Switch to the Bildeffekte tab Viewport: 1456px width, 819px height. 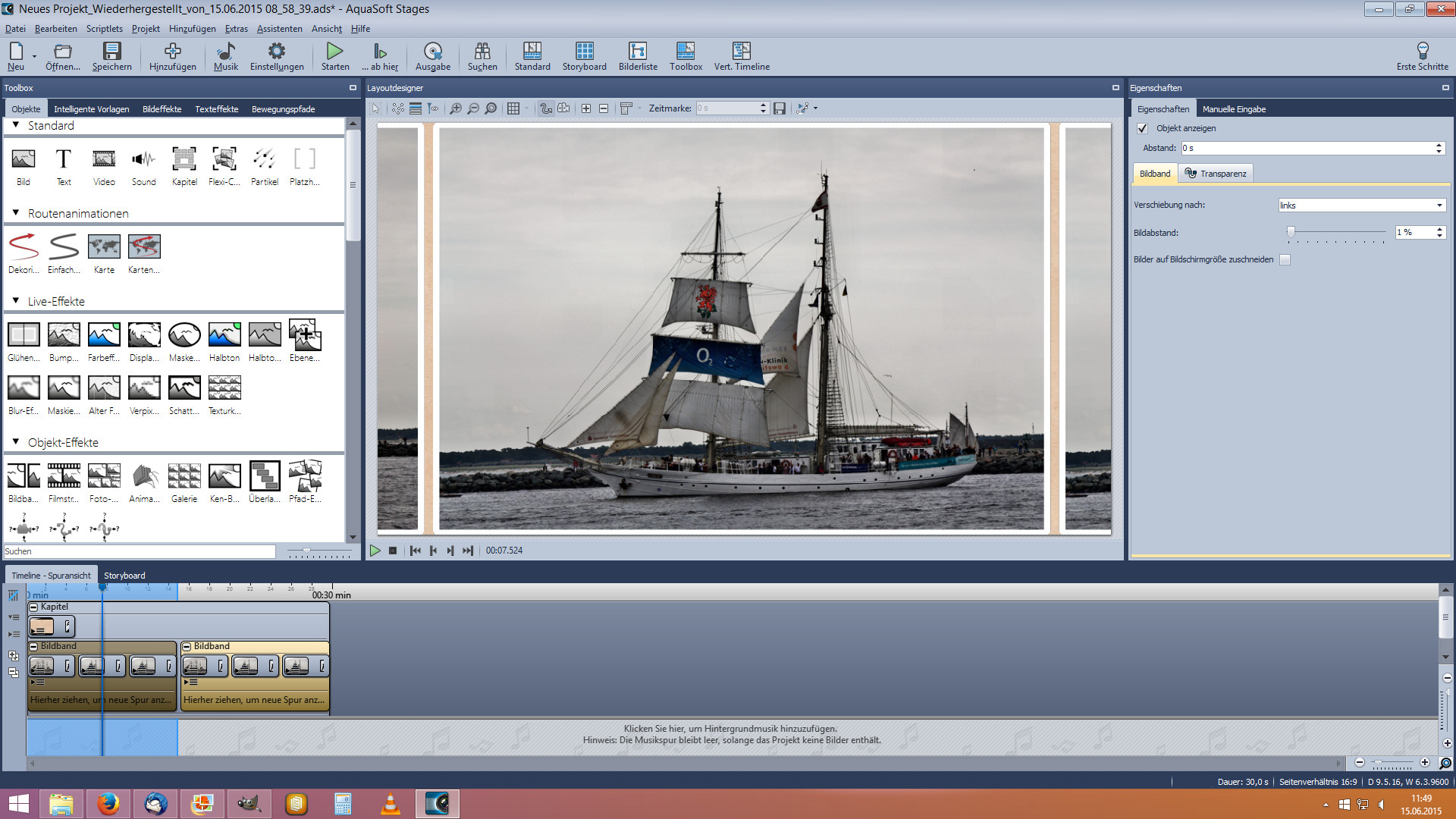pyautogui.click(x=162, y=109)
